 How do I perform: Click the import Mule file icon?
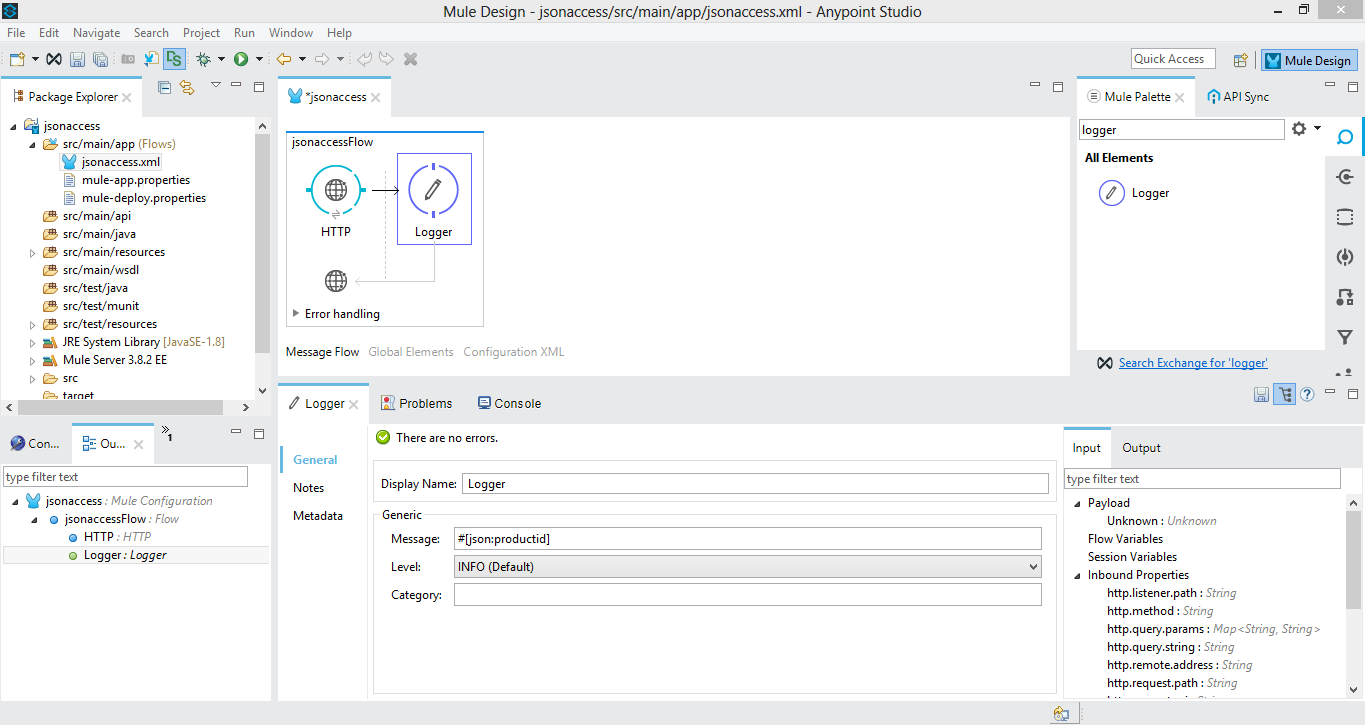(x=152, y=60)
